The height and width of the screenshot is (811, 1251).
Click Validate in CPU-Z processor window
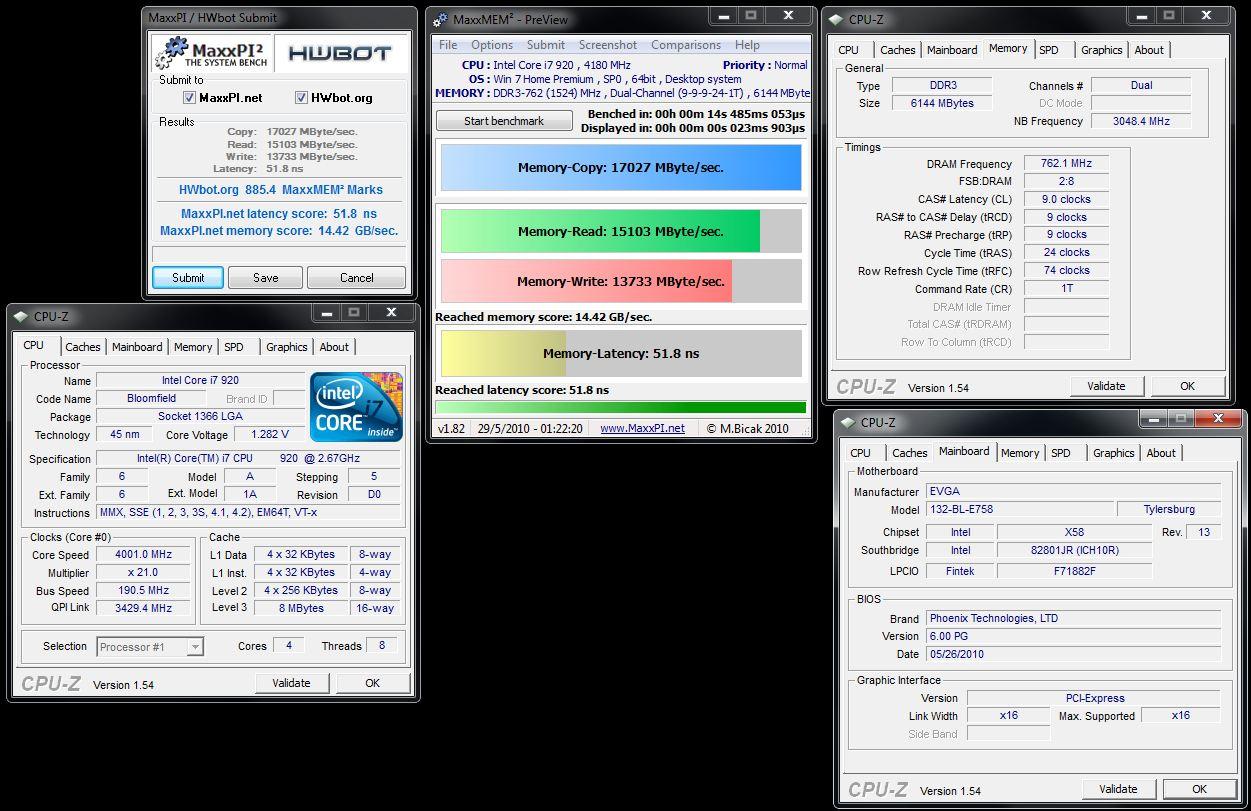pyautogui.click(x=291, y=683)
